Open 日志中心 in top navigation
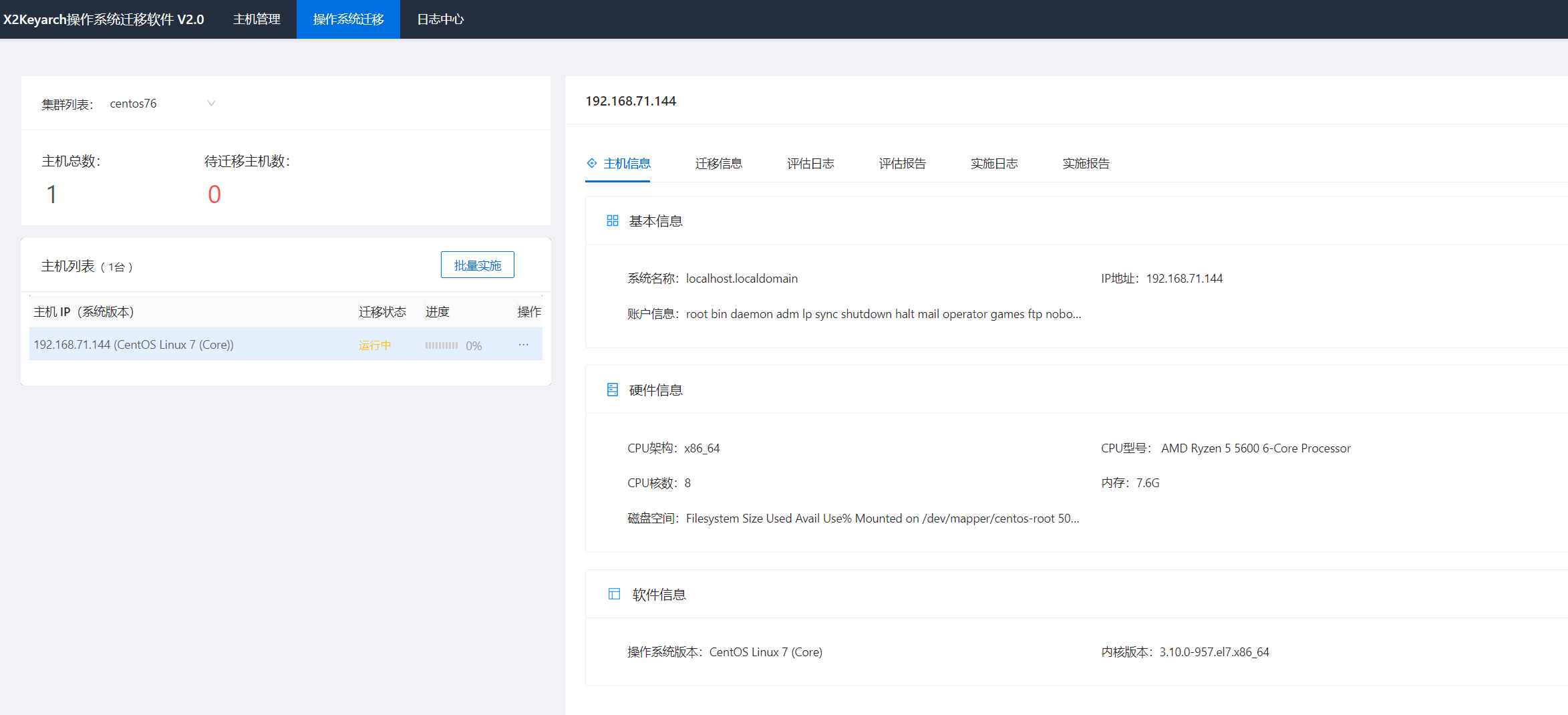The height and width of the screenshot is (715, 1568). pyautogui.click(x=440, y=19)
